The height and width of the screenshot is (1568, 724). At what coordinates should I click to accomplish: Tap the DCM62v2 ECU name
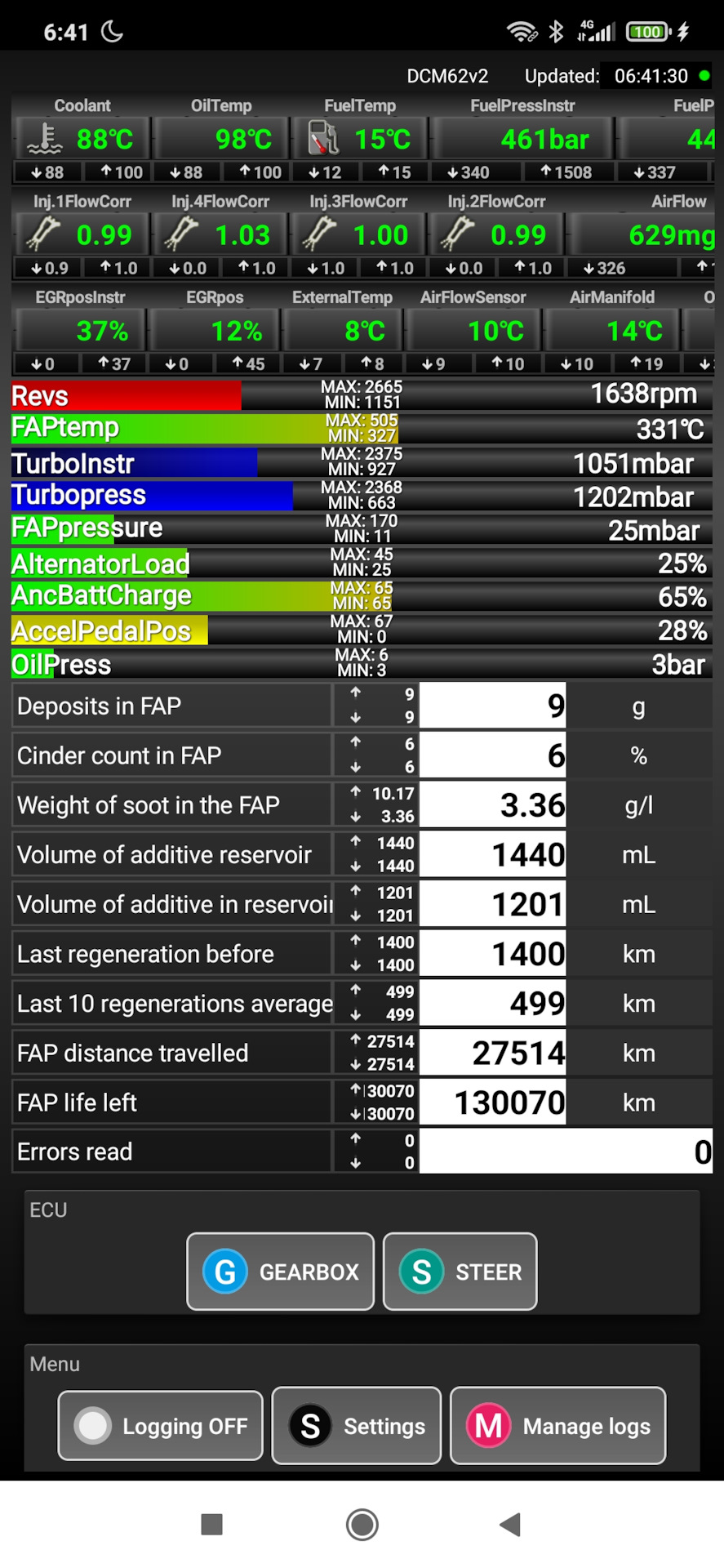447,76
